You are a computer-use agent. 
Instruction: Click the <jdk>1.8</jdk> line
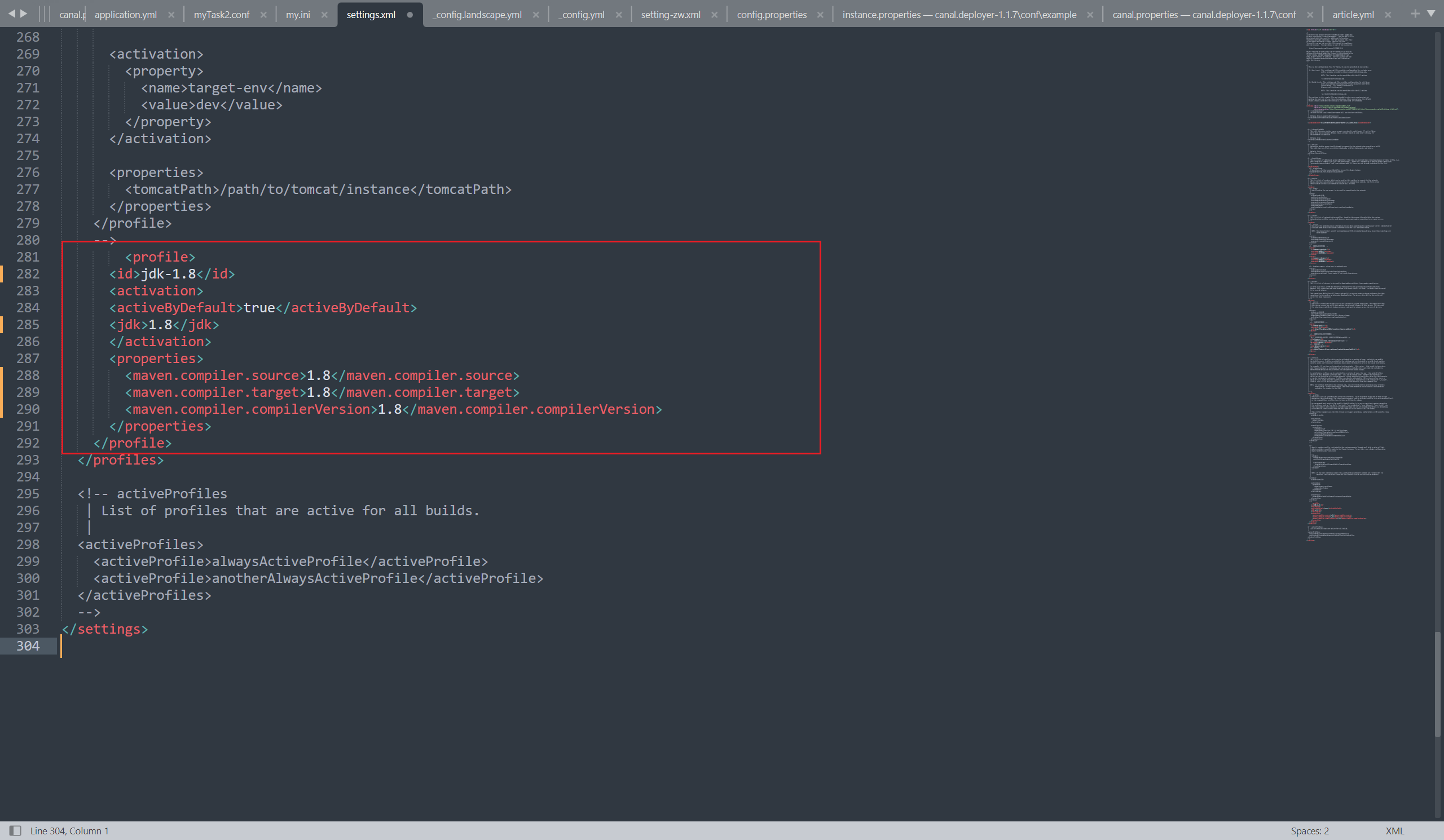164,325
